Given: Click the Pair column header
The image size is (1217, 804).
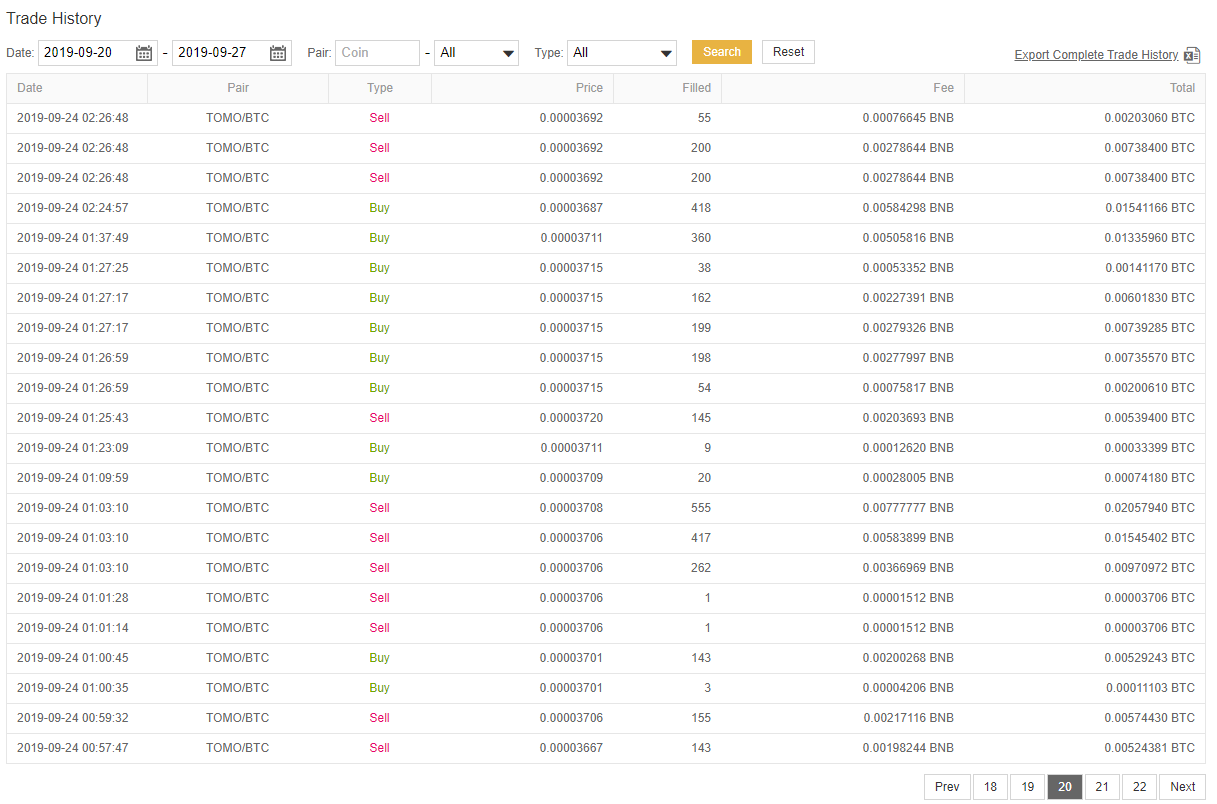Looking at the screenshot, I should coord(238,88).
